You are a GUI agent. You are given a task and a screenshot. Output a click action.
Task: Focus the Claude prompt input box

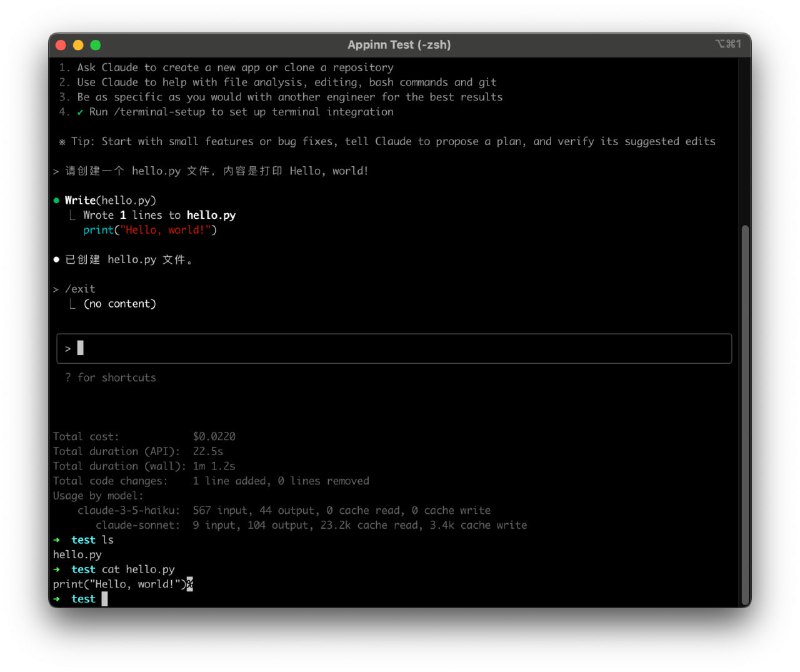400,348
